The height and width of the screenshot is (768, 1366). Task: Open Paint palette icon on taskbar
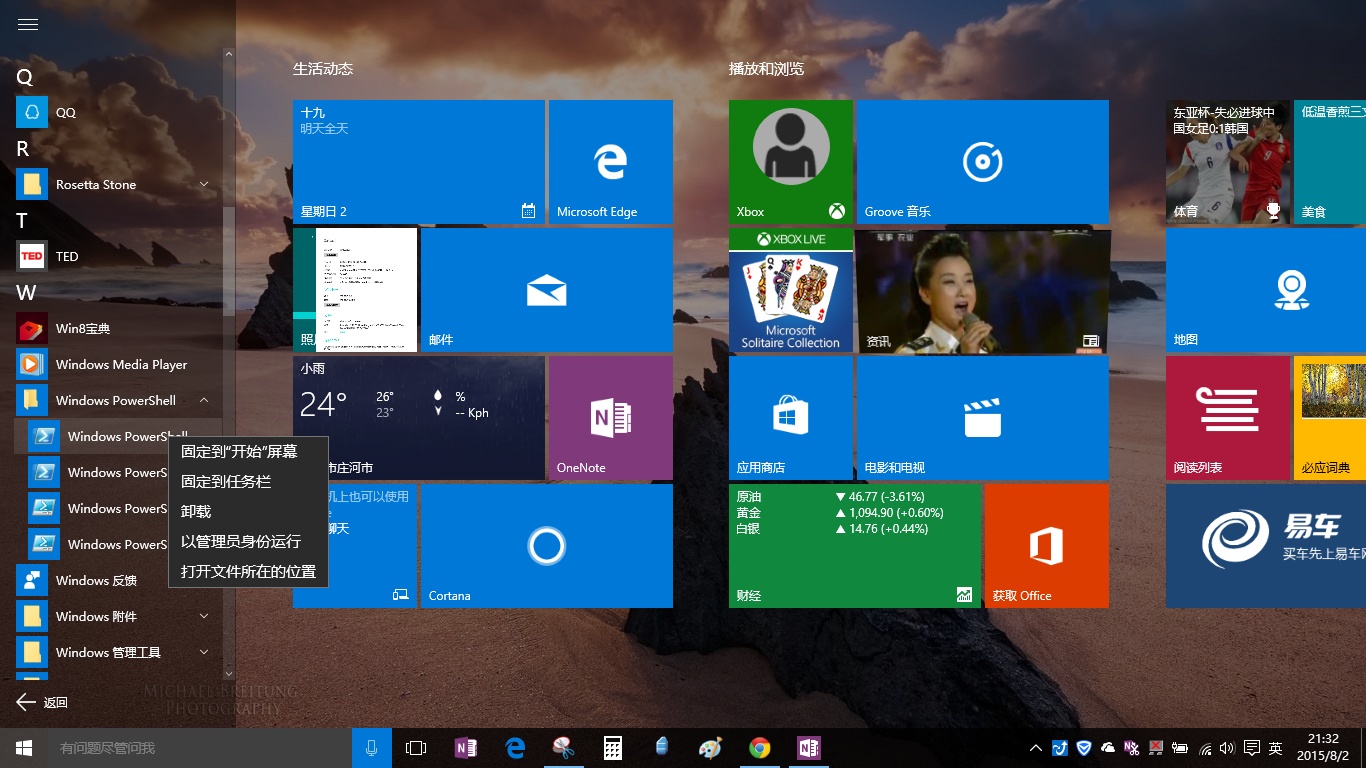tap(710, 748)
